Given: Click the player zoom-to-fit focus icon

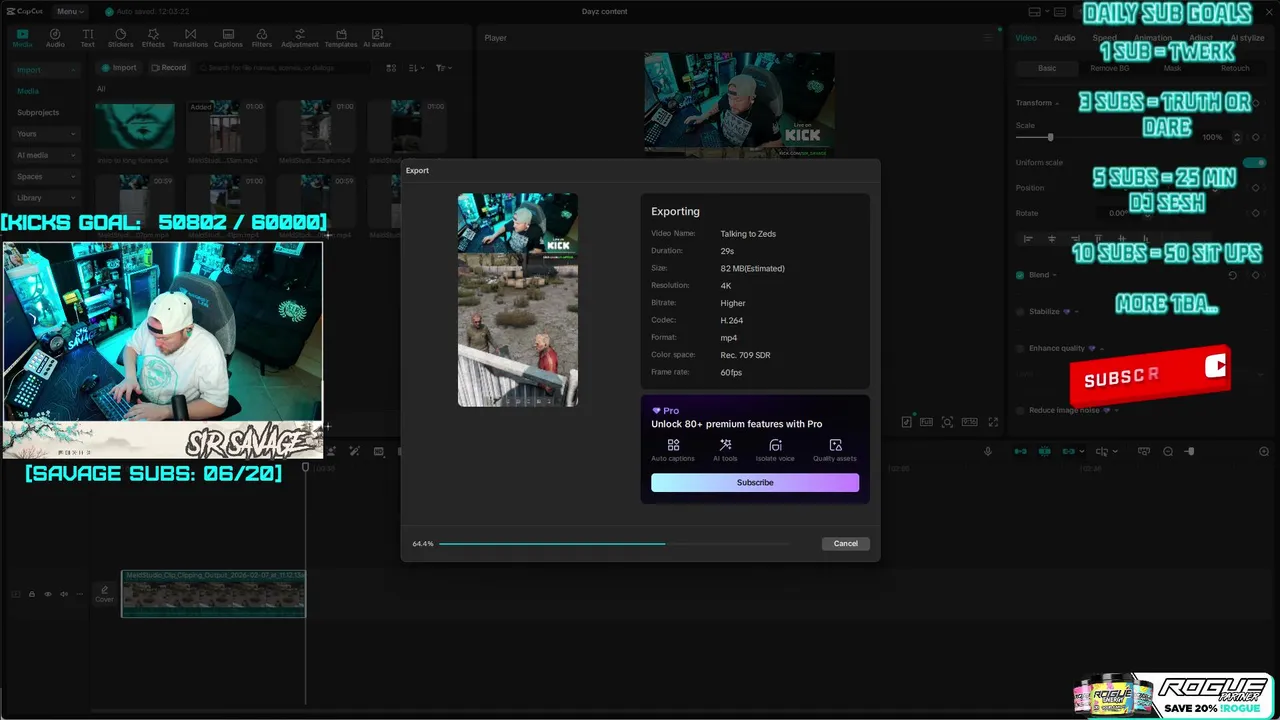Looking at the screenshot, I should tap(947, 422).
